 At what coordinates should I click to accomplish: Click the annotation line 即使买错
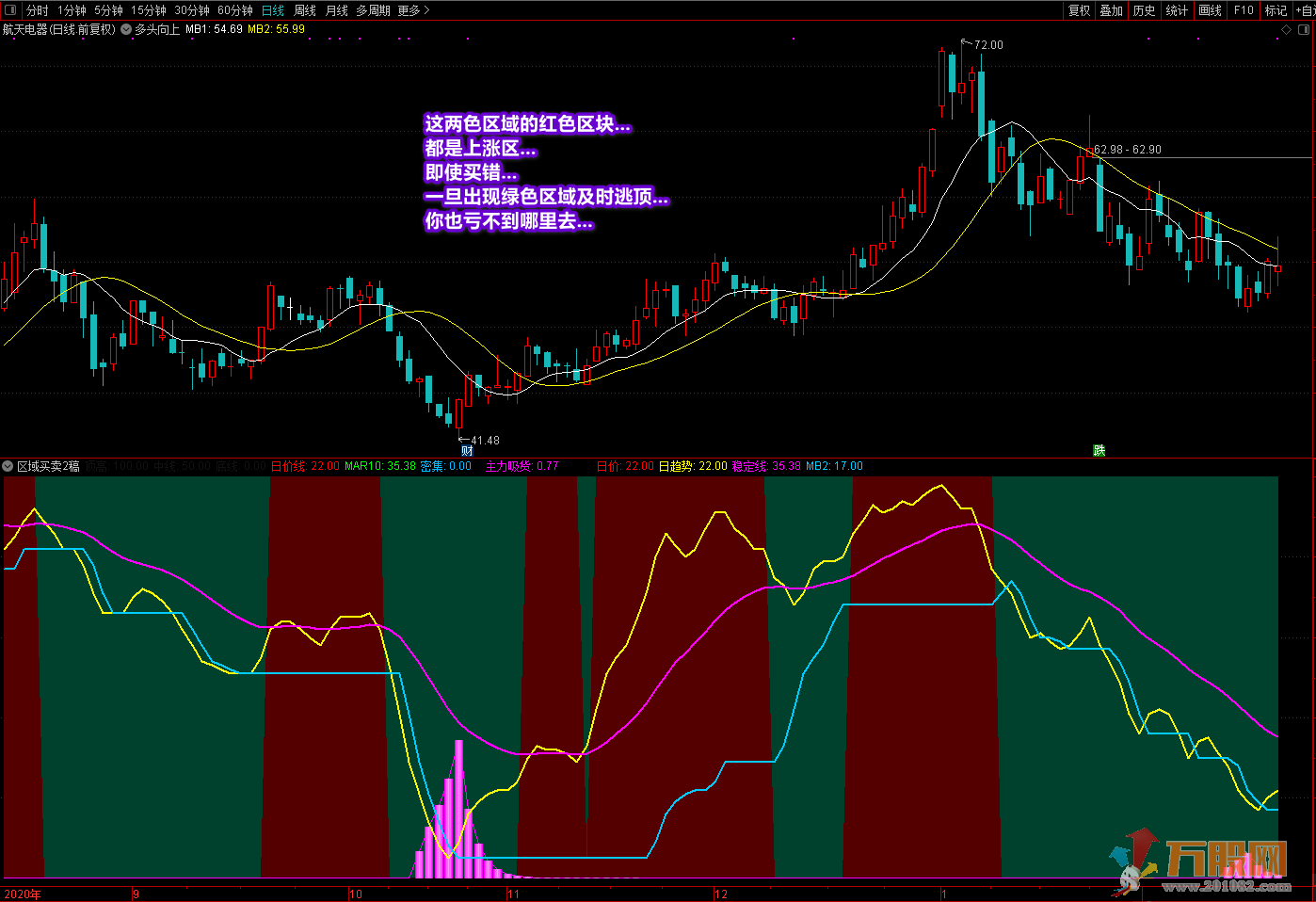pos(471,173)
